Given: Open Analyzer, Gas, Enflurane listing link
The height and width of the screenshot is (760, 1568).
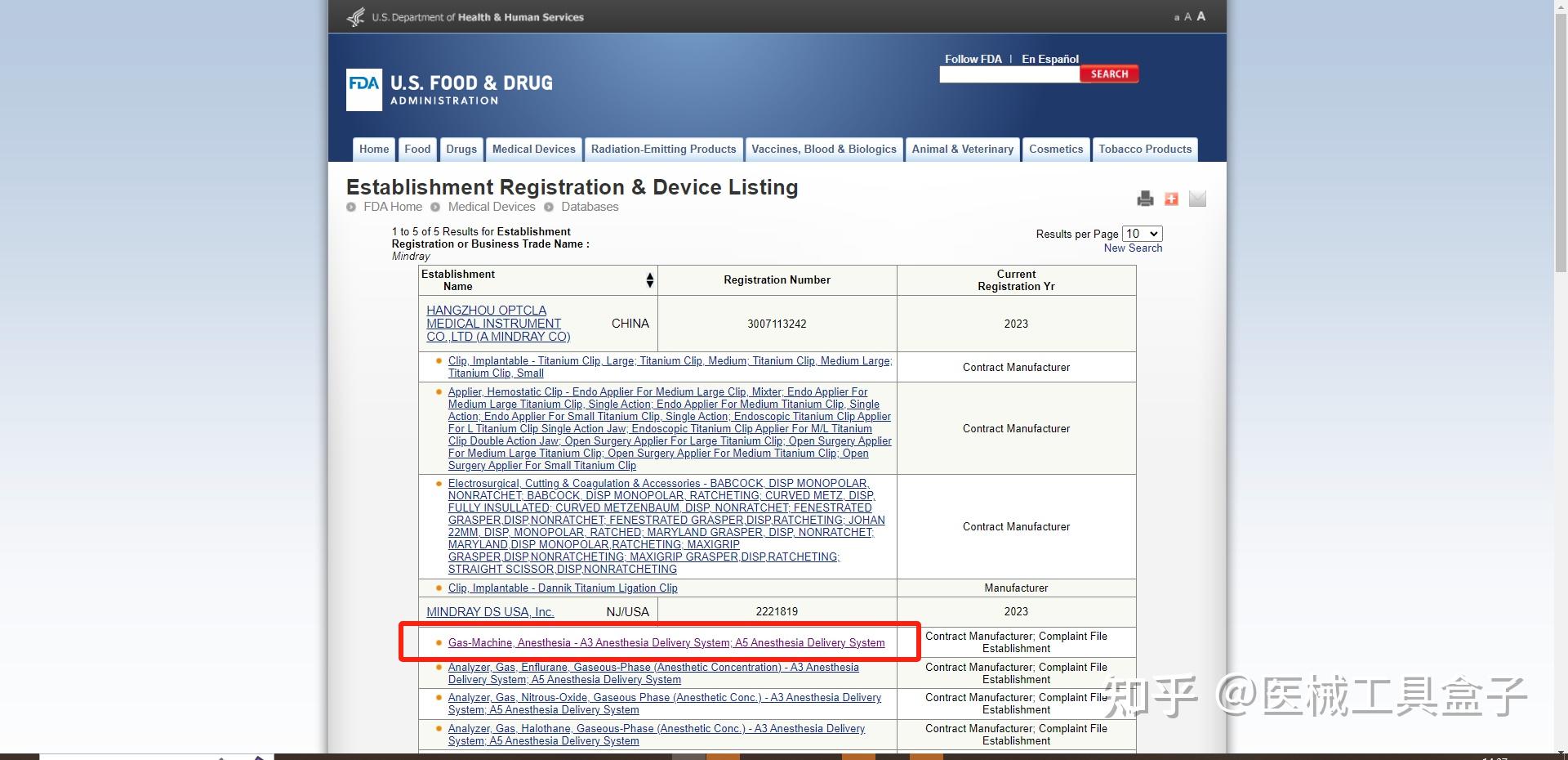Looking at the screenshot, I should (x=653, y=673).
